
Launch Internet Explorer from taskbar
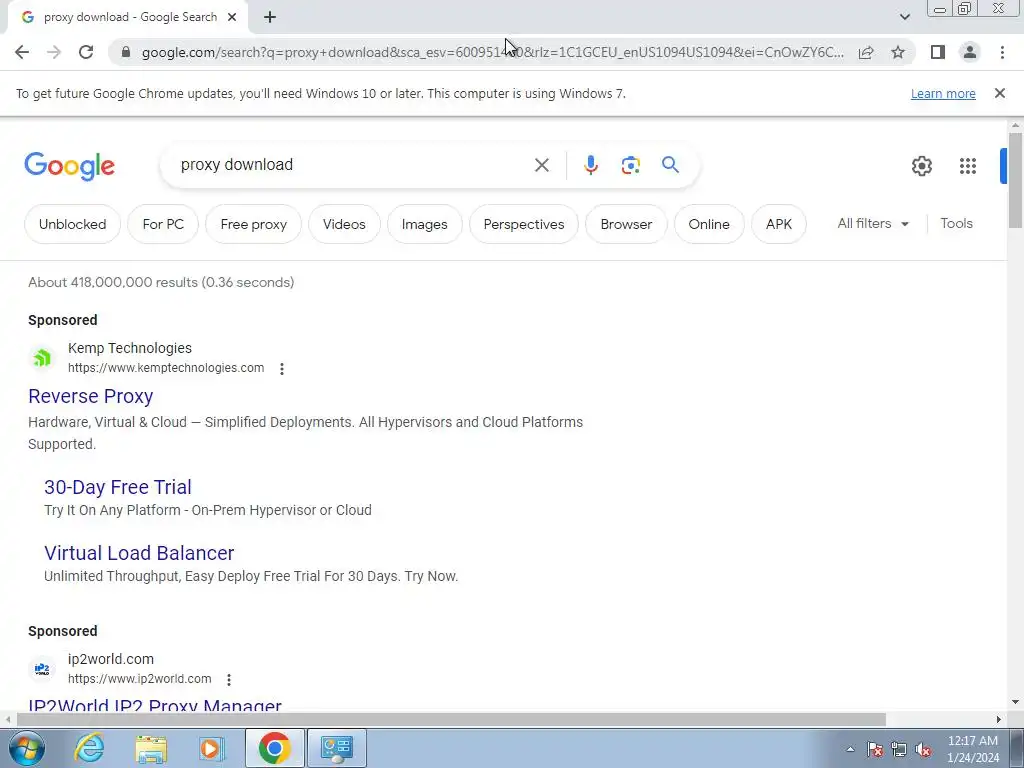[89, 748]
